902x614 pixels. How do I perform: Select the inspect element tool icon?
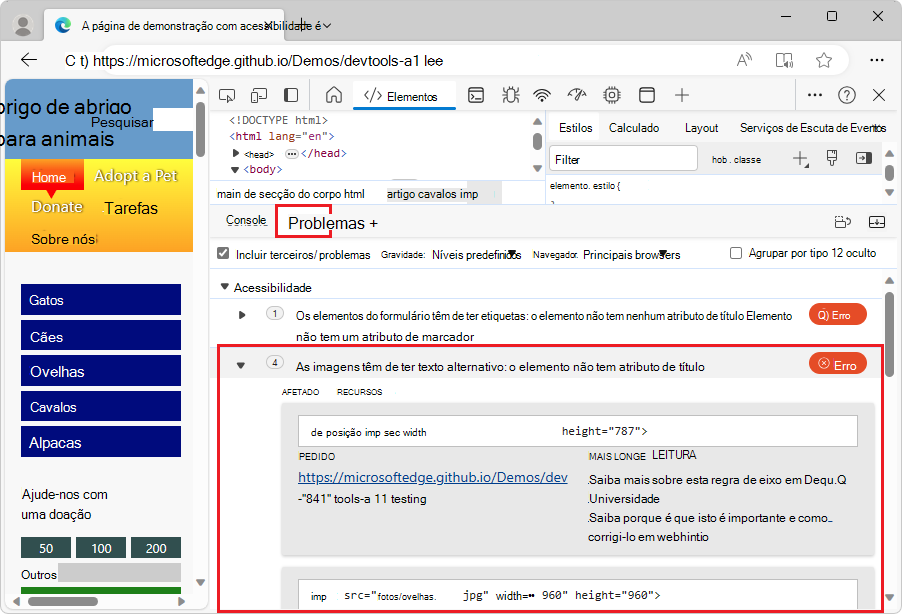227,94
